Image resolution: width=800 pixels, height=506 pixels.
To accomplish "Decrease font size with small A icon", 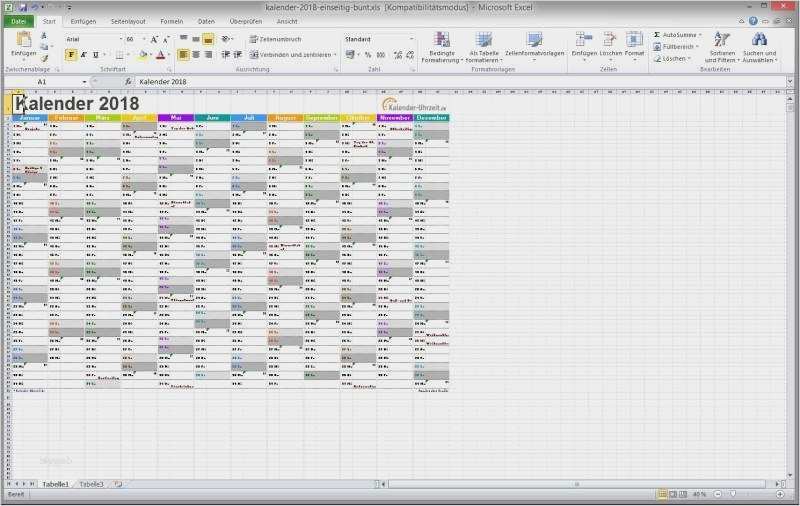I will 165,39.
